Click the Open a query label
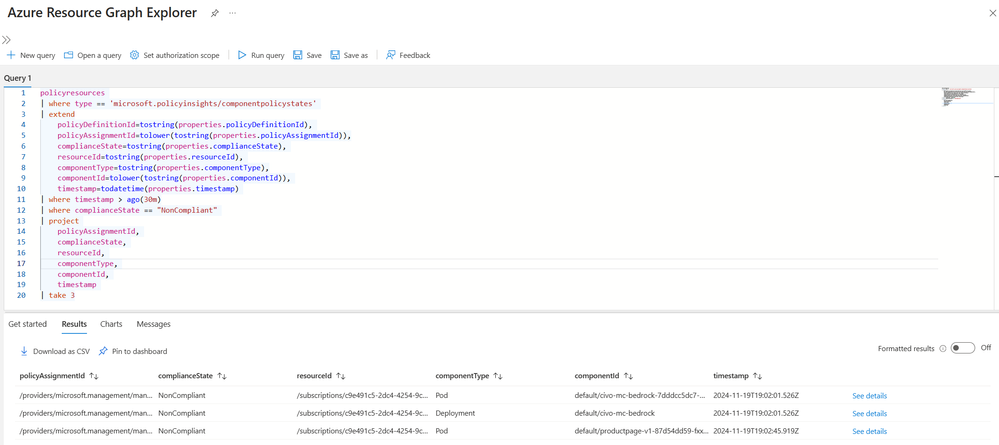Viewport: 999px width, 445px height. click(x=99, y=55)
